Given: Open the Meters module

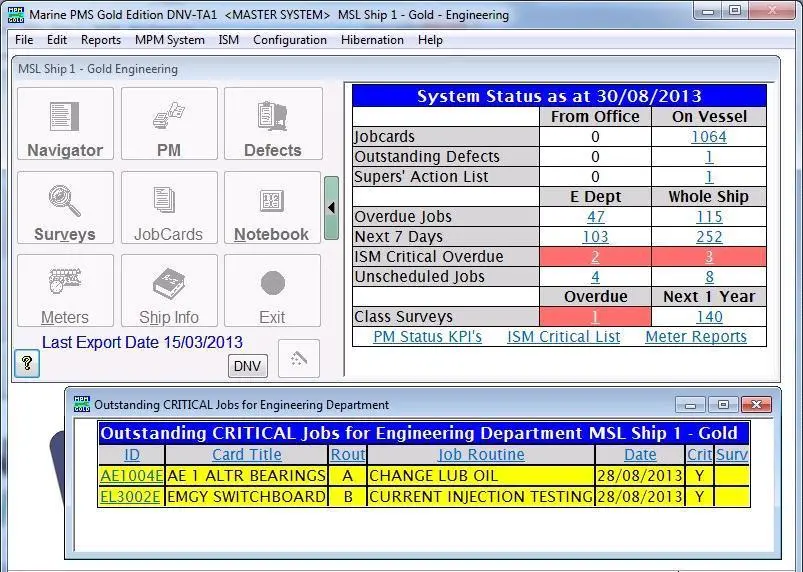Looking at the screenshot, I should [x=65, y=290].
